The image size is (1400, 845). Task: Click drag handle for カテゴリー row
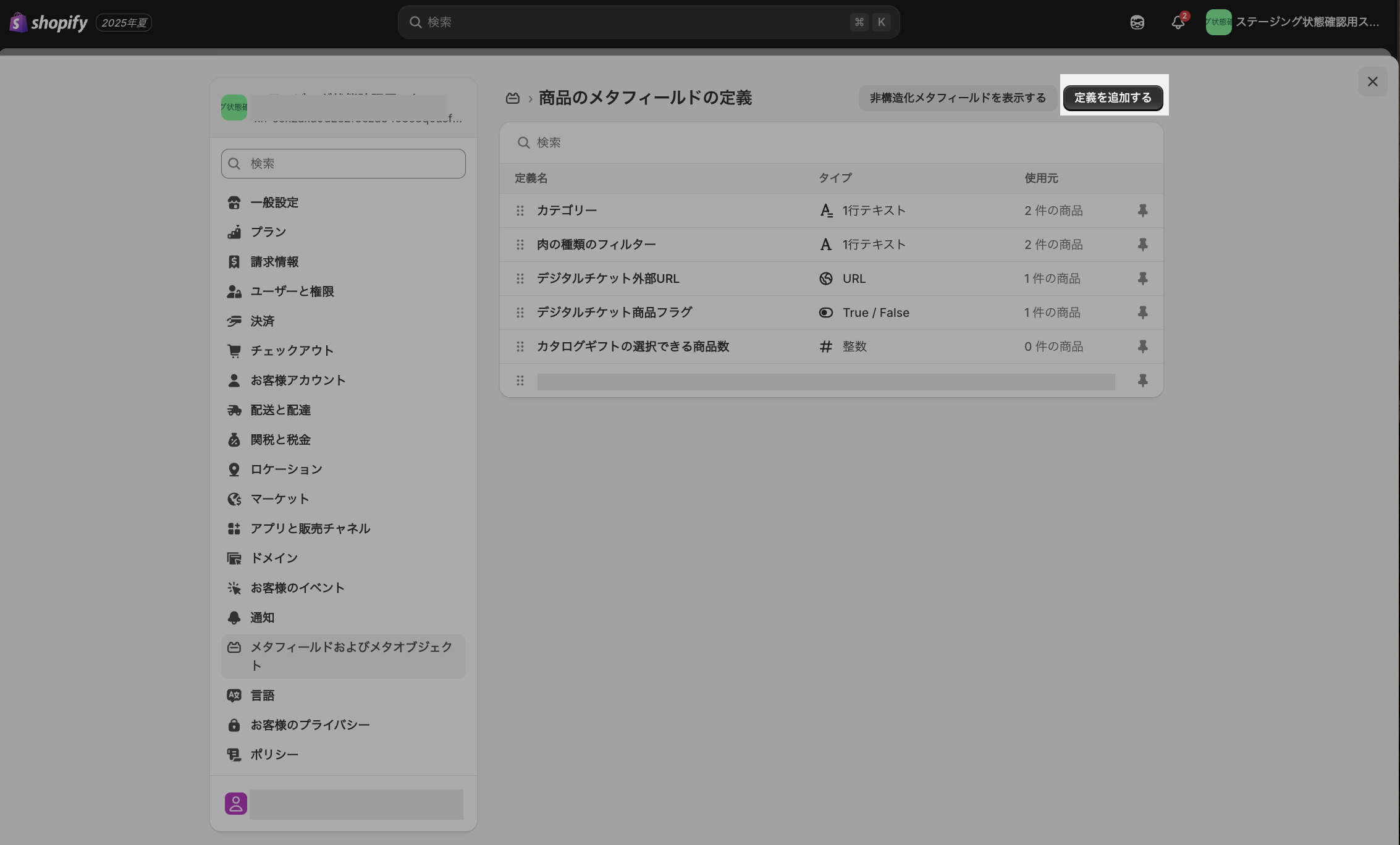tap(520, 211)
